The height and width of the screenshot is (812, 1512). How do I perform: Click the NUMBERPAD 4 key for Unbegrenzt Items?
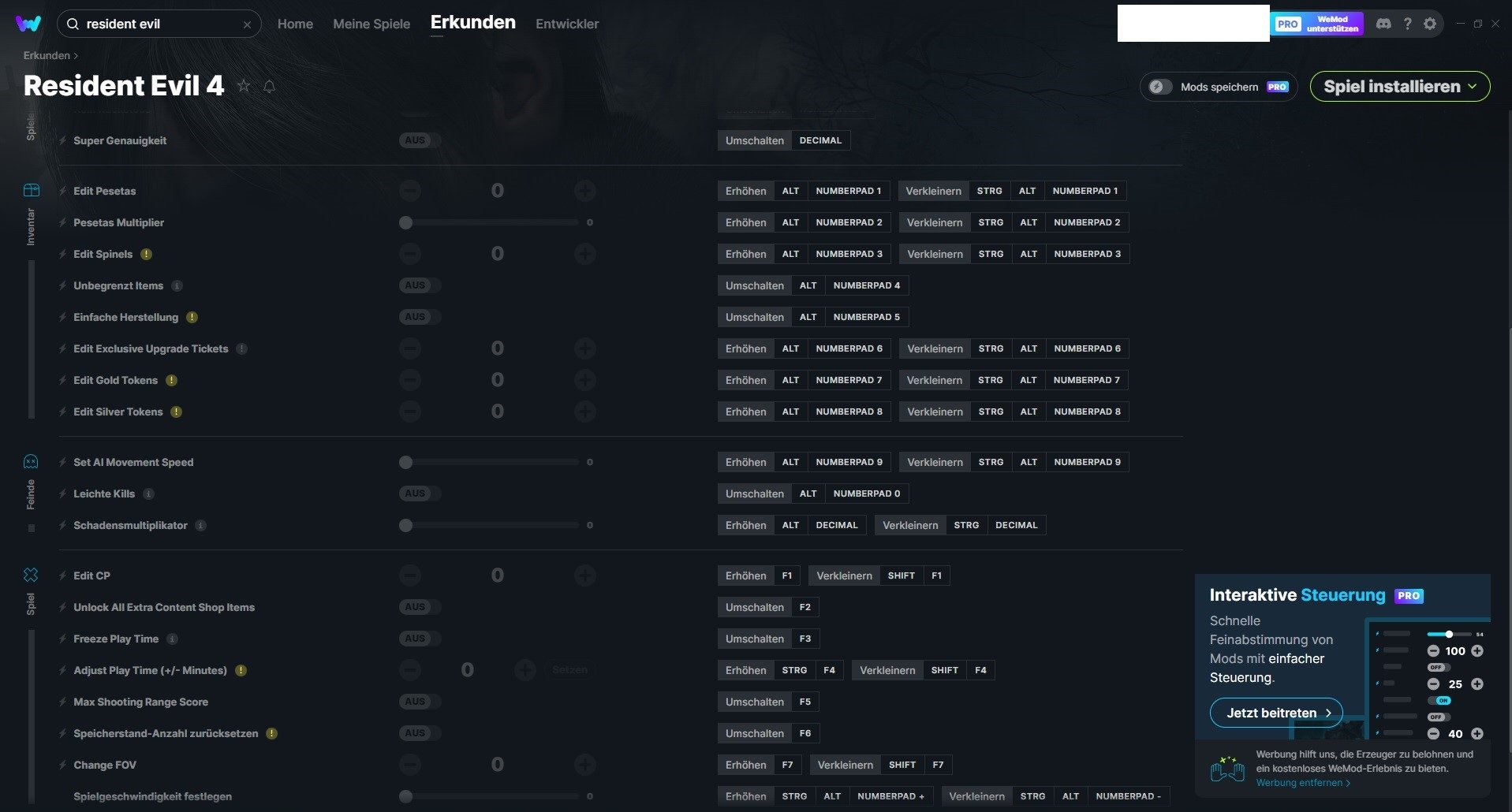pyautogui.click(x=866, y=285)
